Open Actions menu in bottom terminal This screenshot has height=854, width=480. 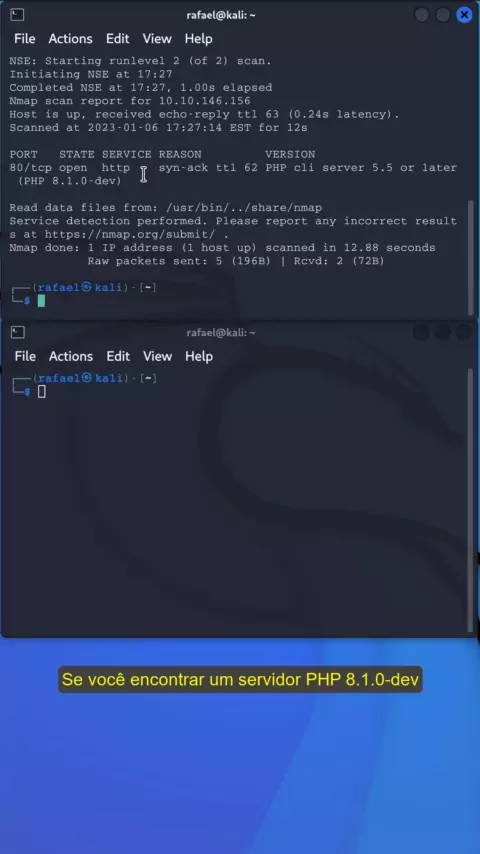click(71, 356)
